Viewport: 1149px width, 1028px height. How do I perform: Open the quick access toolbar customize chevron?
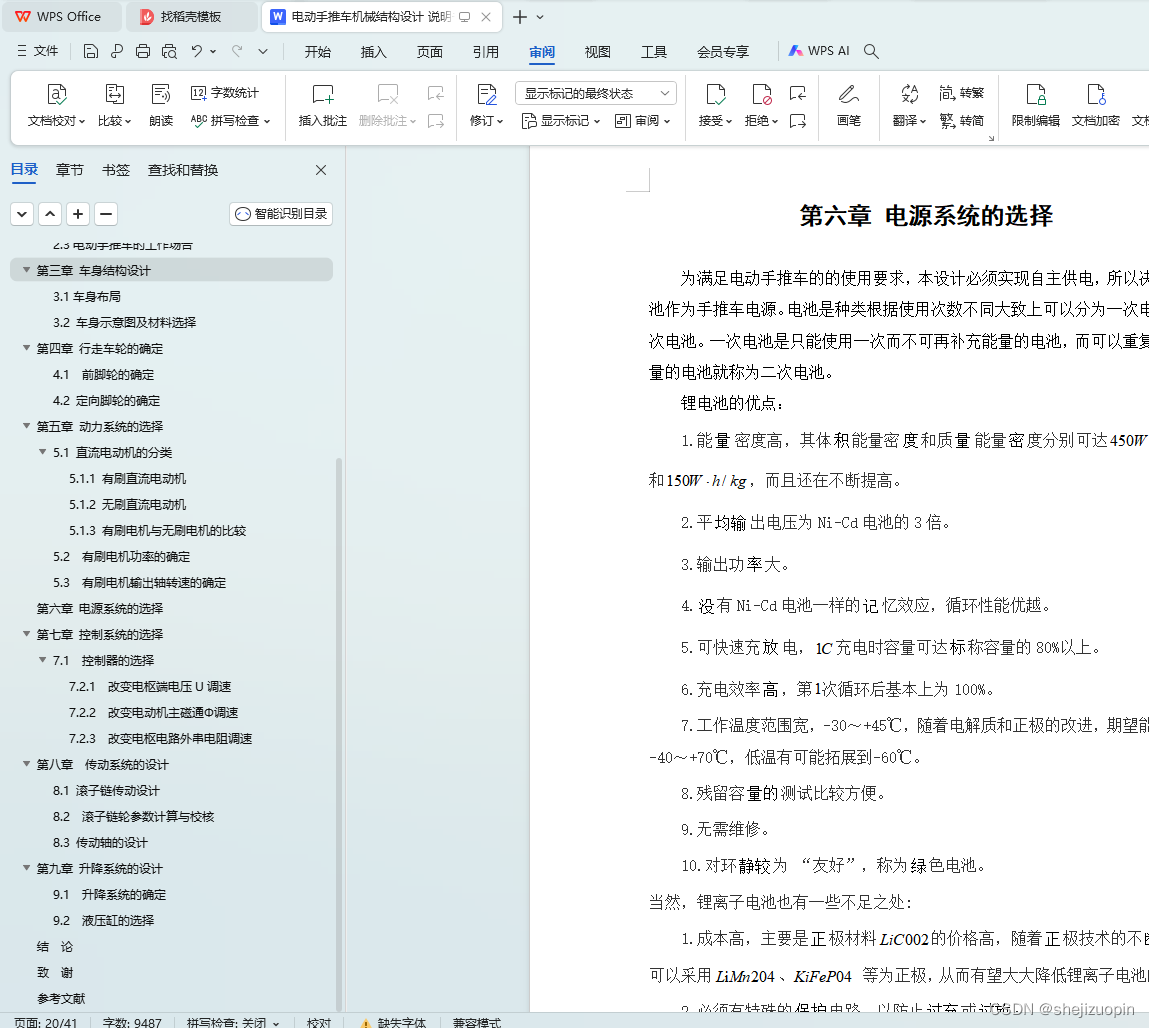263,51
